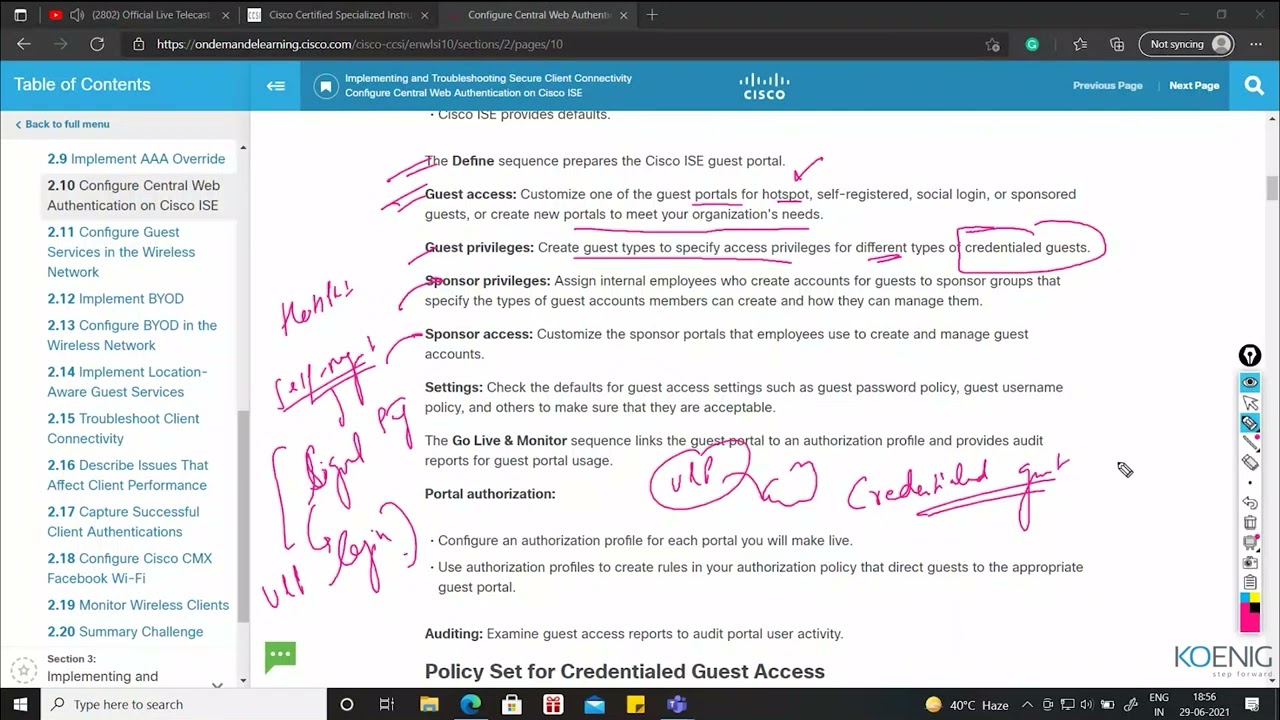The image size is (1280, 720).
Task: Open the Windows Start menu
Action: point(20,705)
